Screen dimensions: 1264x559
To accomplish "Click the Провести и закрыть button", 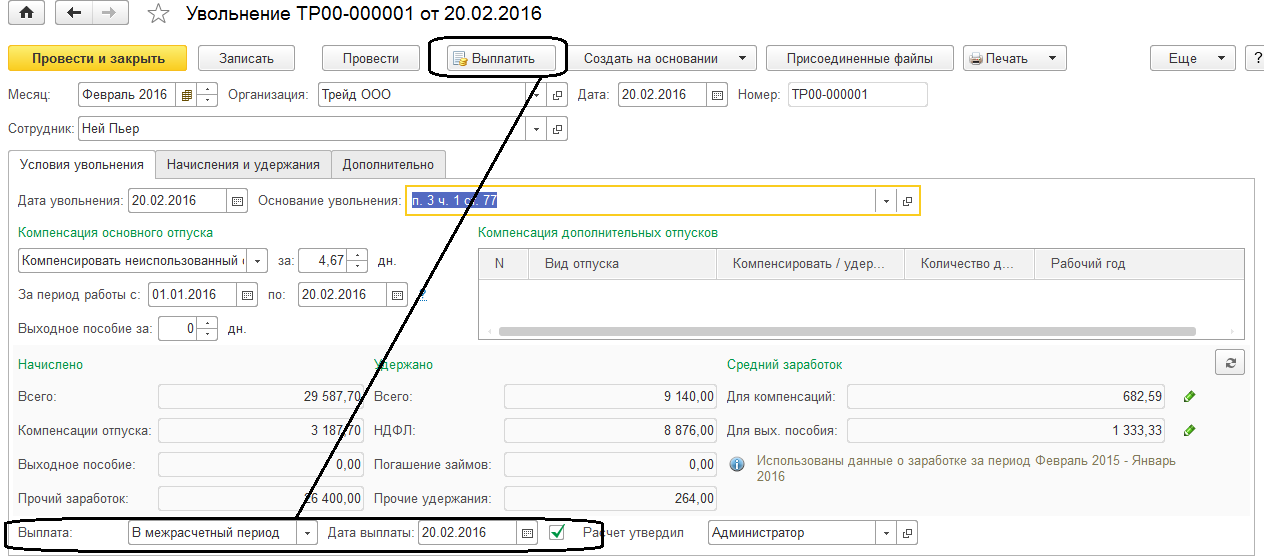I will (98, 58).
